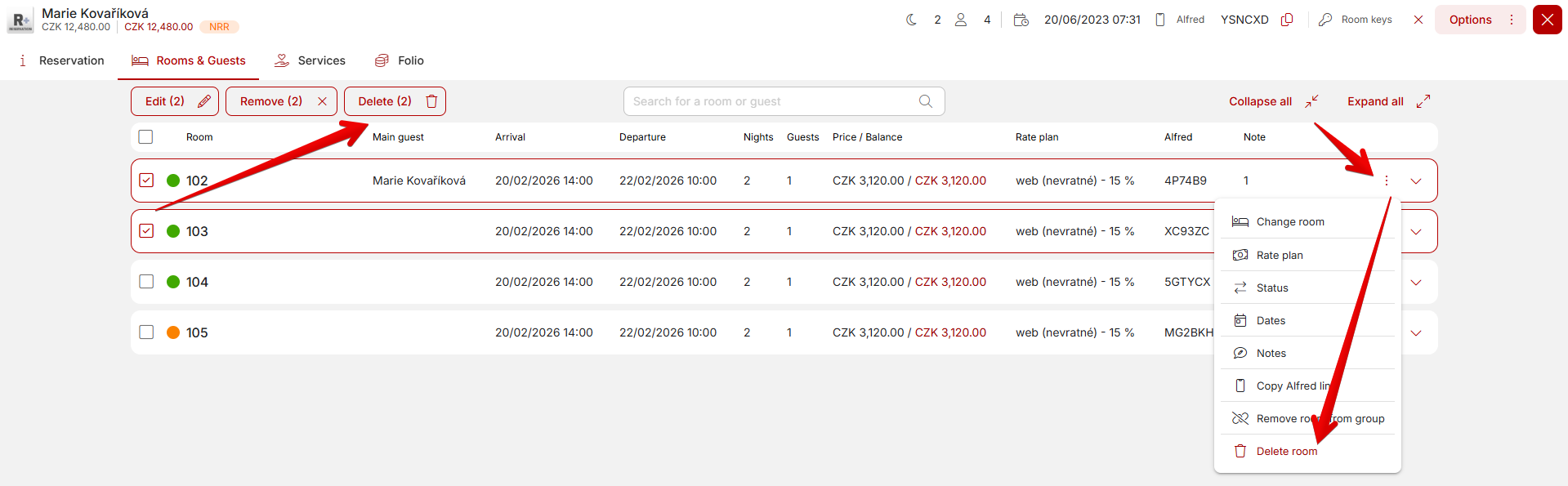
Task: Toggle the select-all checkbox in header row
Action: [146, 137]
